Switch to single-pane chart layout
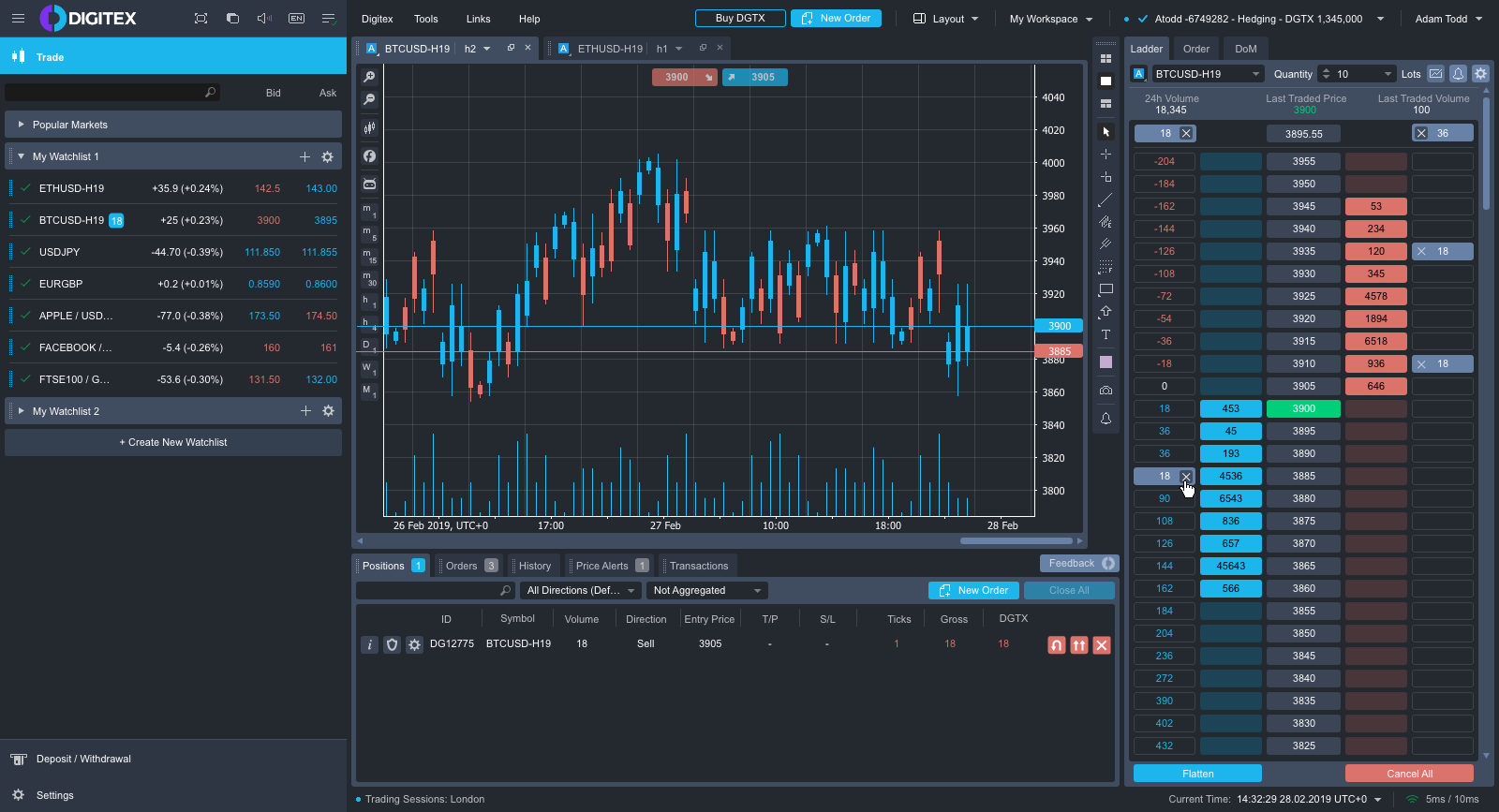 pos(1106,81)
